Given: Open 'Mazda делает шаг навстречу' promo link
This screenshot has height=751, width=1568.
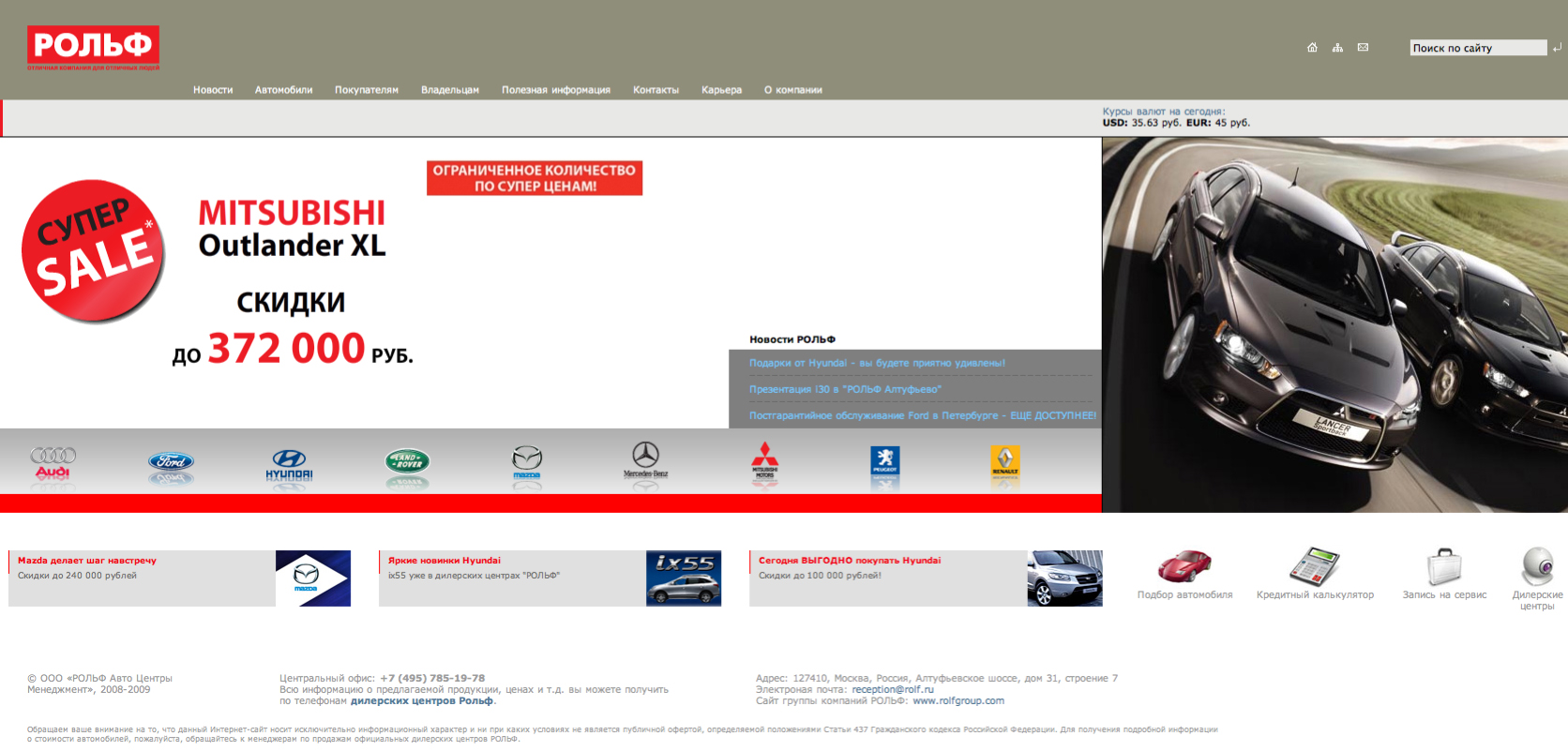Looking at the screenshot, I should coord(87,561).
